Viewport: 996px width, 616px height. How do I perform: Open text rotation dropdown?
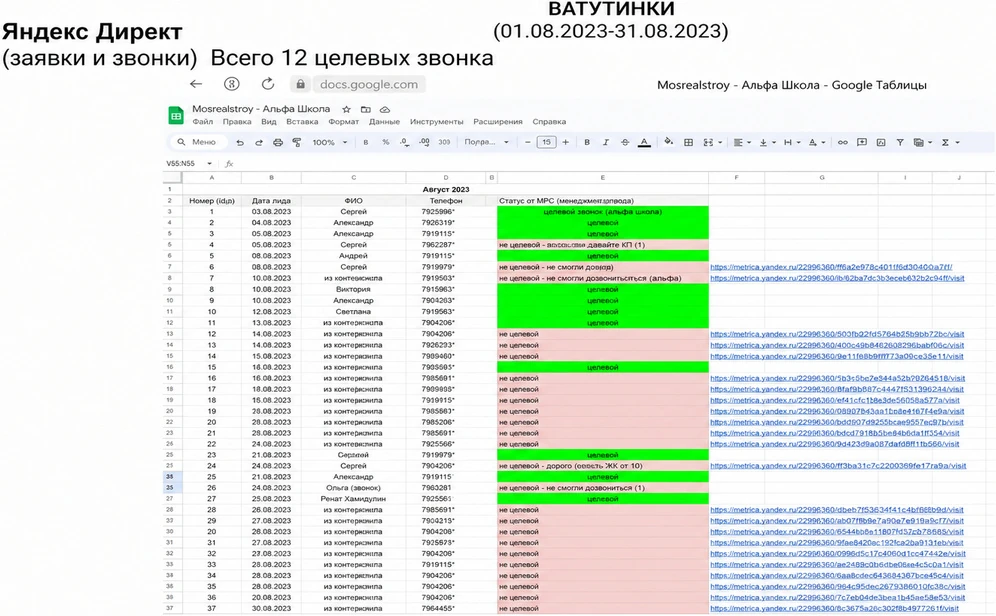coord(816,142)
